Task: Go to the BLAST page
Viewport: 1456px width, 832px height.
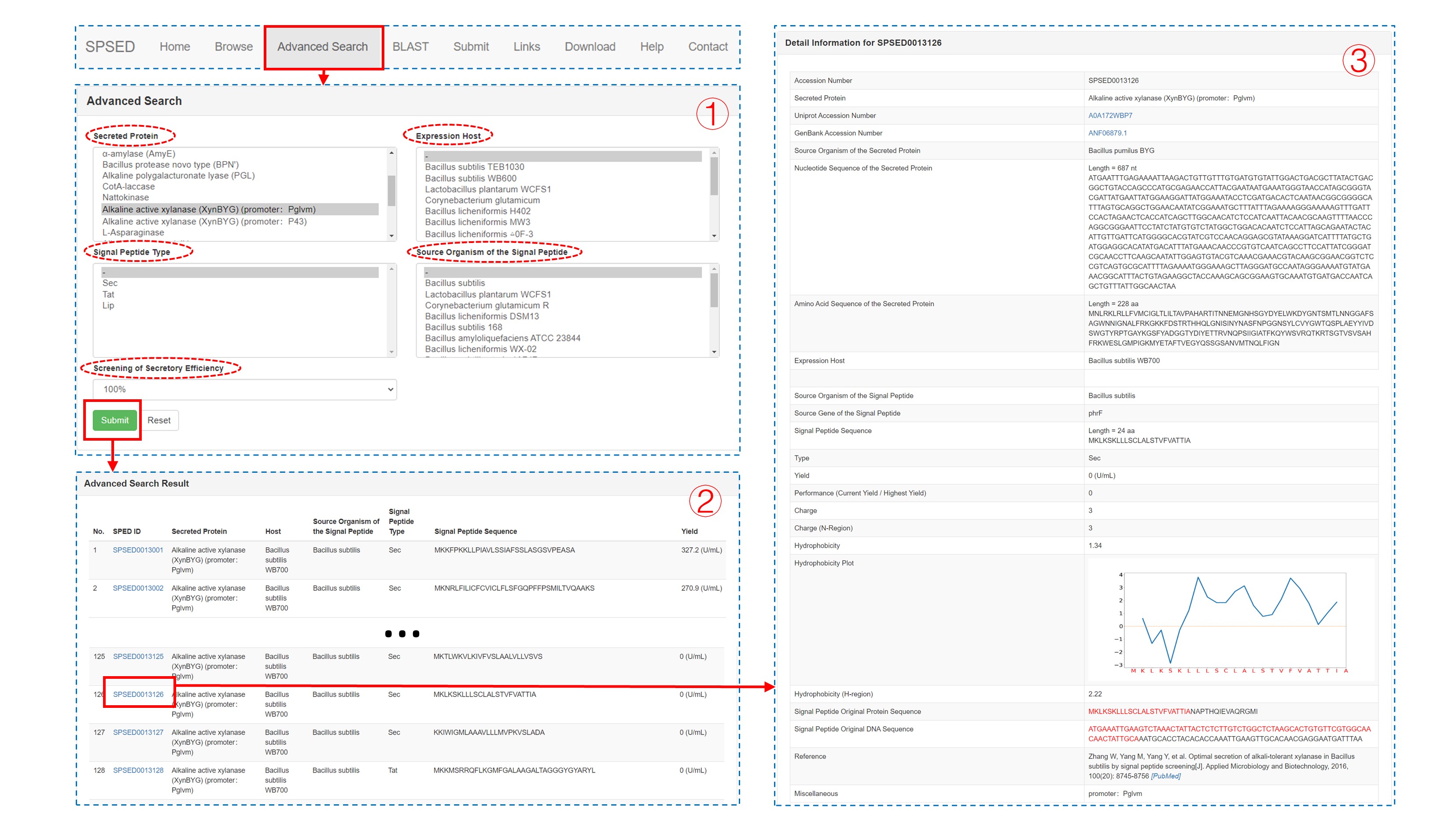Action: point(410,47)
